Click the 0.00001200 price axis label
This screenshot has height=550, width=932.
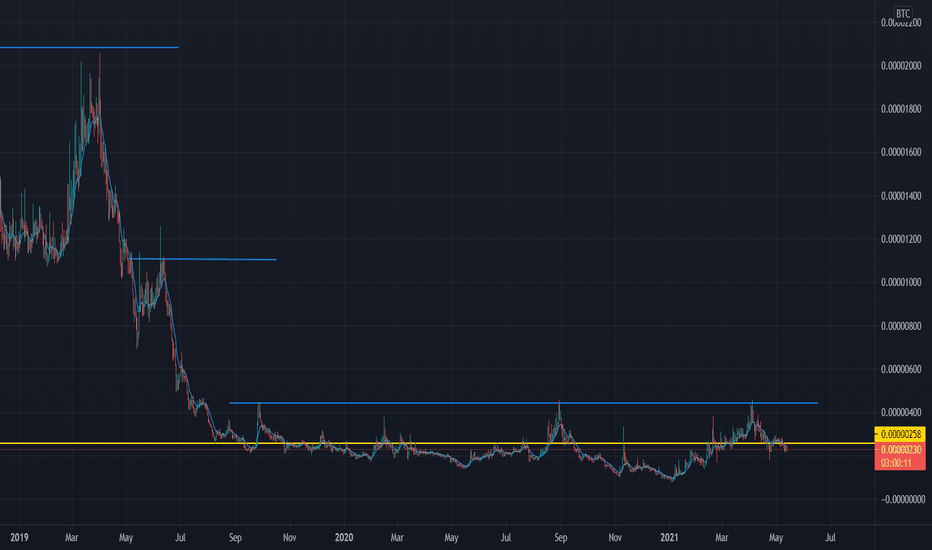point(901,239)
